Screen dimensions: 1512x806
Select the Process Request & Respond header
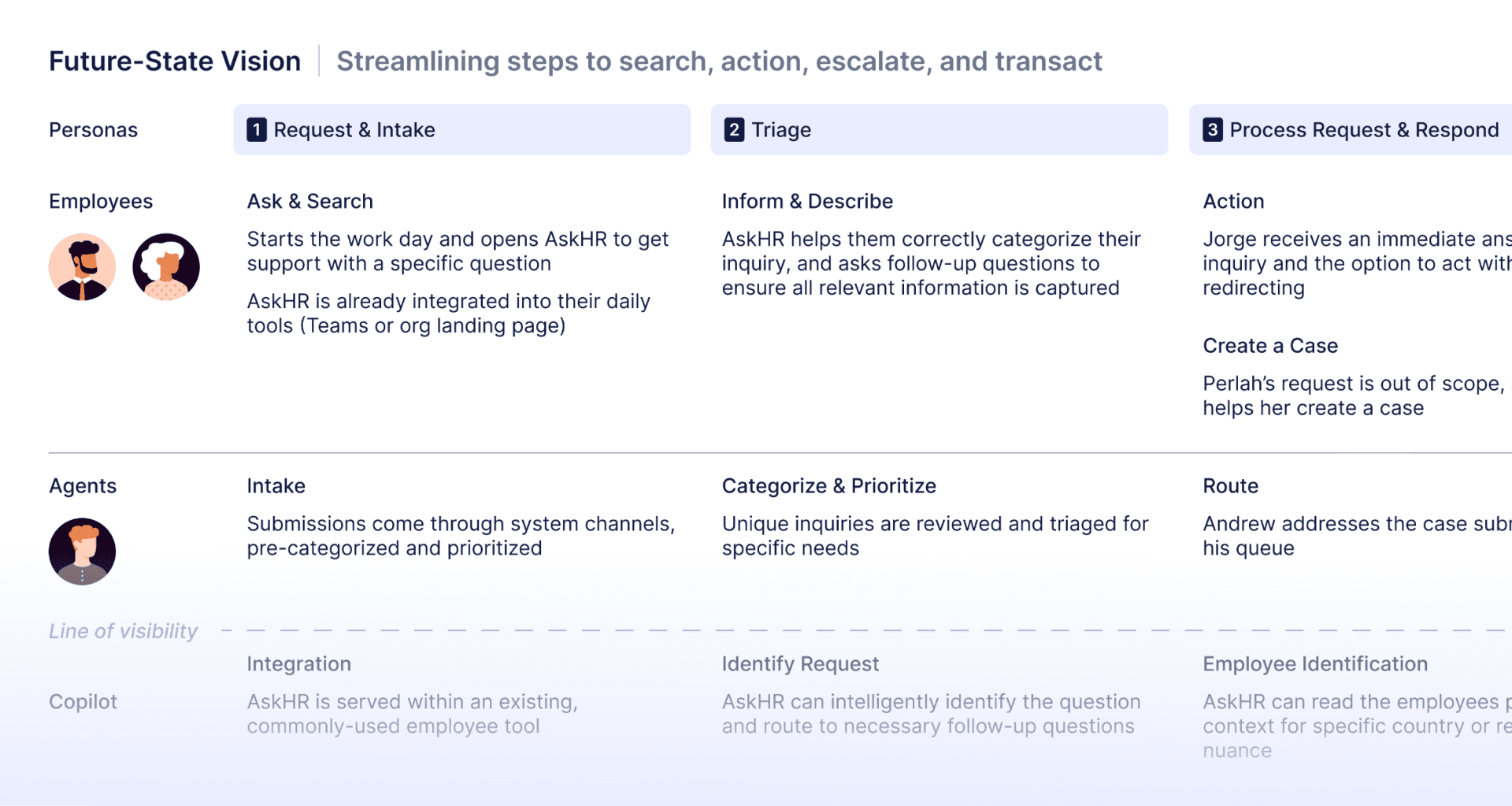(x=1351, y=130)
